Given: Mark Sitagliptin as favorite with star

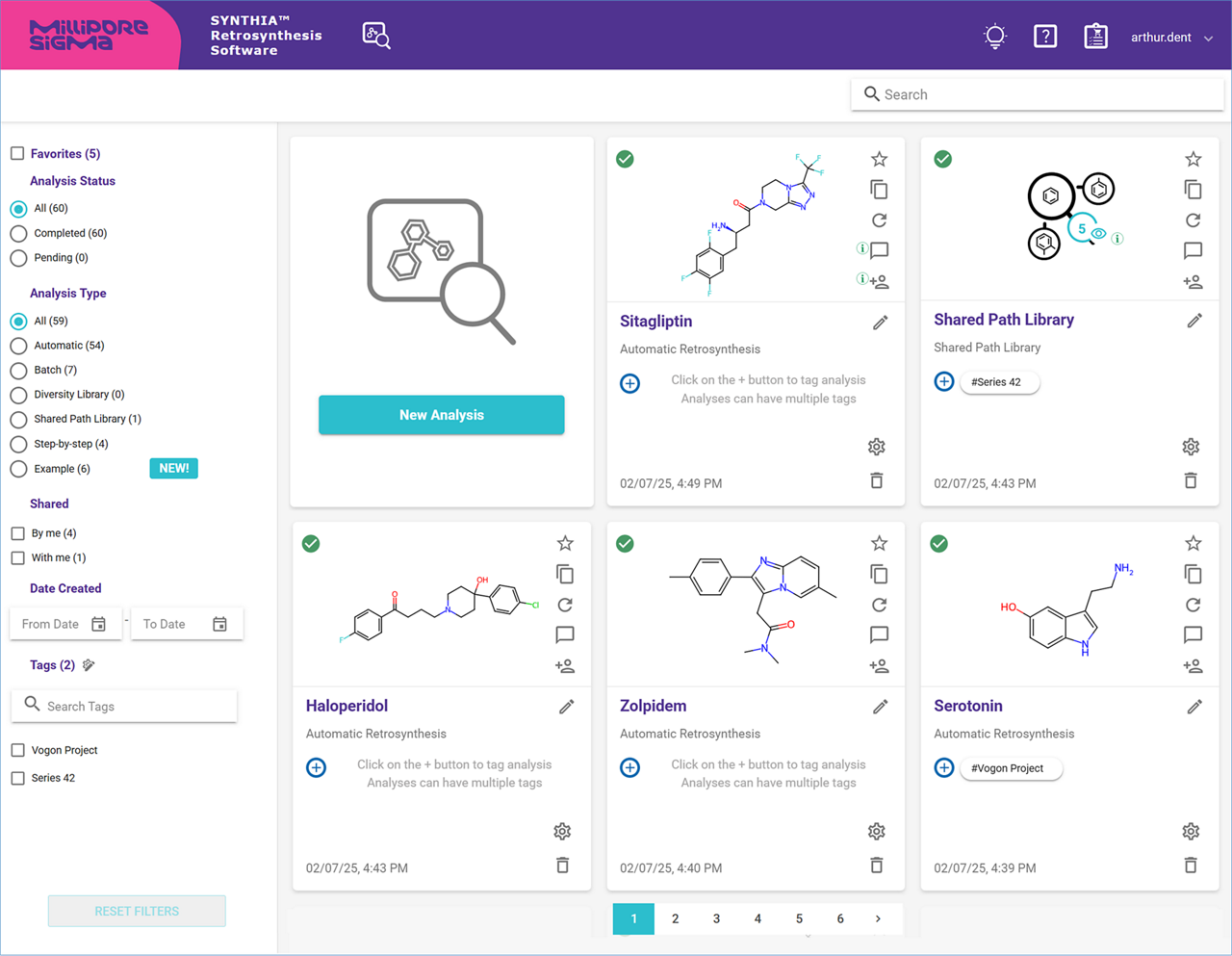Looking at the screenshot, I should pos(879,159).
